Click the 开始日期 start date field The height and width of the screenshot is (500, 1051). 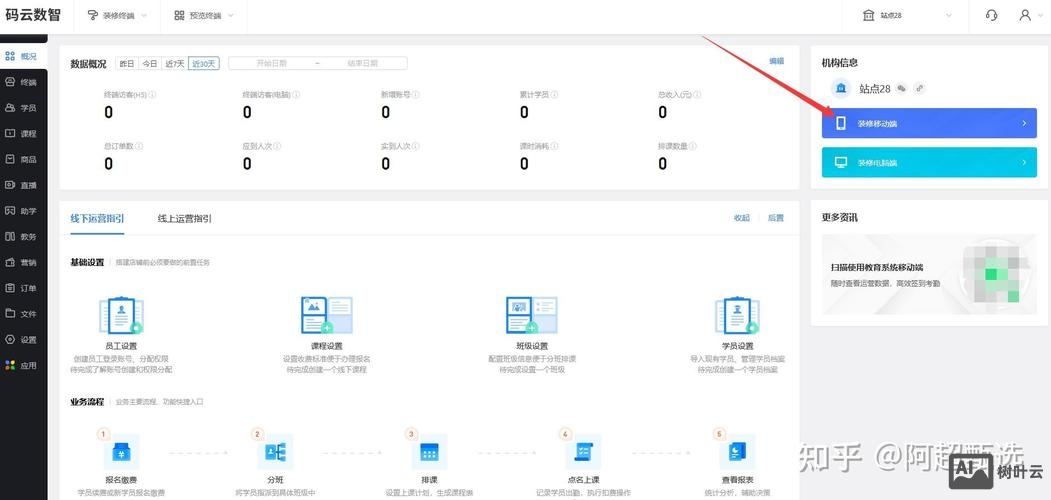pyautogui.click(x=271, y=63)
